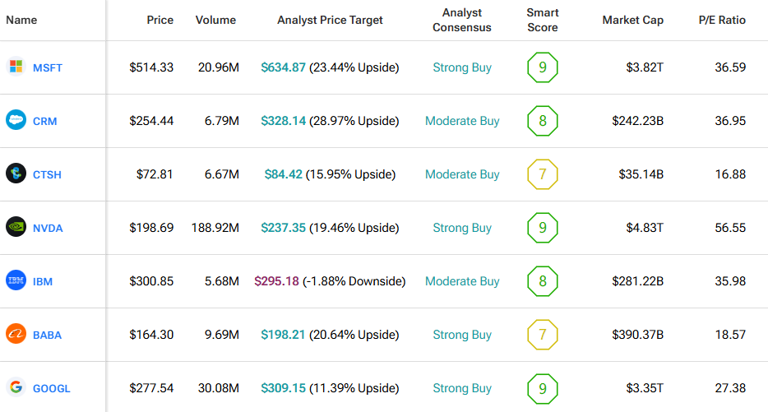Click IBM $295.18 analyst price target
Image resolution: width=768 pixels, height=412 pixels.
pyautogui.click(x=277, y=281)
